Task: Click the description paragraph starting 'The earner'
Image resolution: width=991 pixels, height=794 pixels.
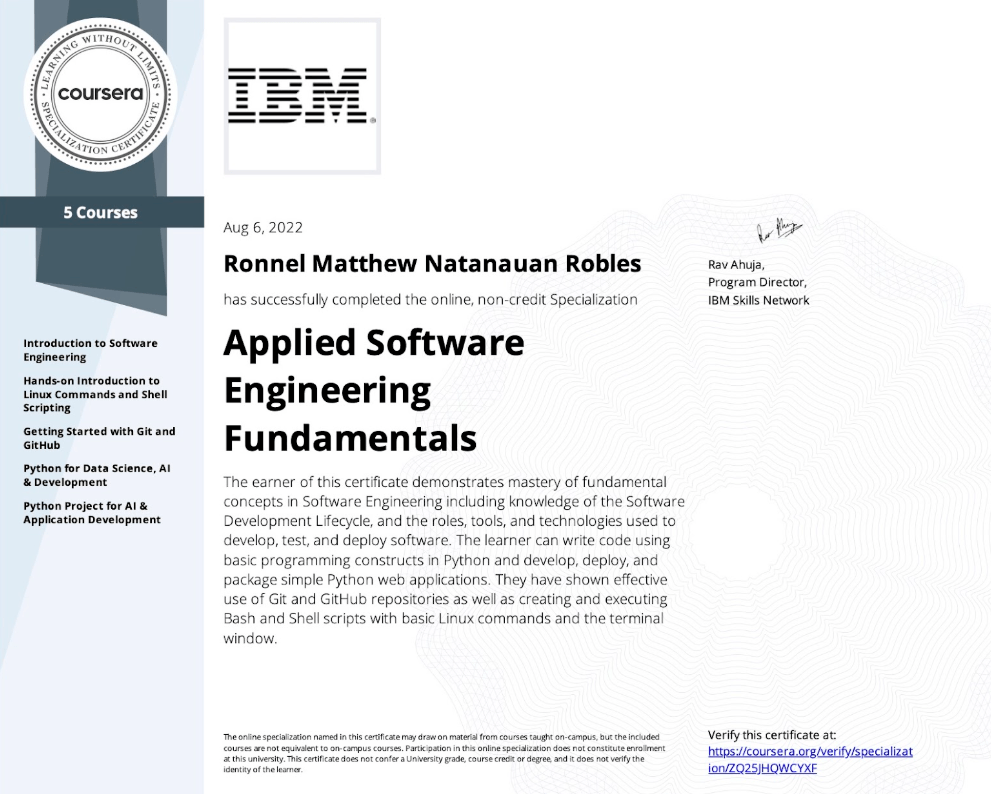Action: pos(454,559)
